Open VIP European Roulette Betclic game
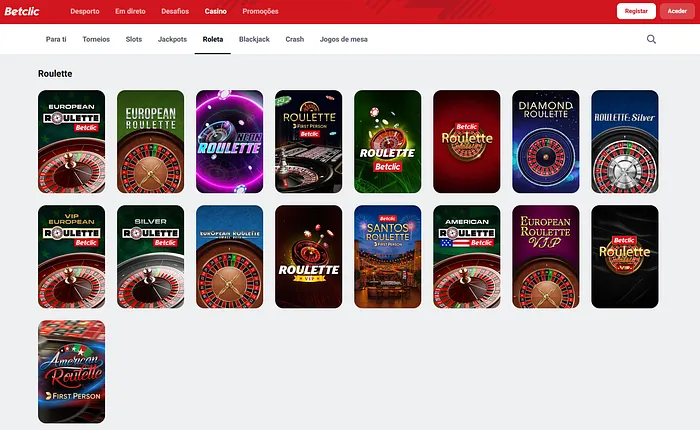700x430 pixels. 71,257
